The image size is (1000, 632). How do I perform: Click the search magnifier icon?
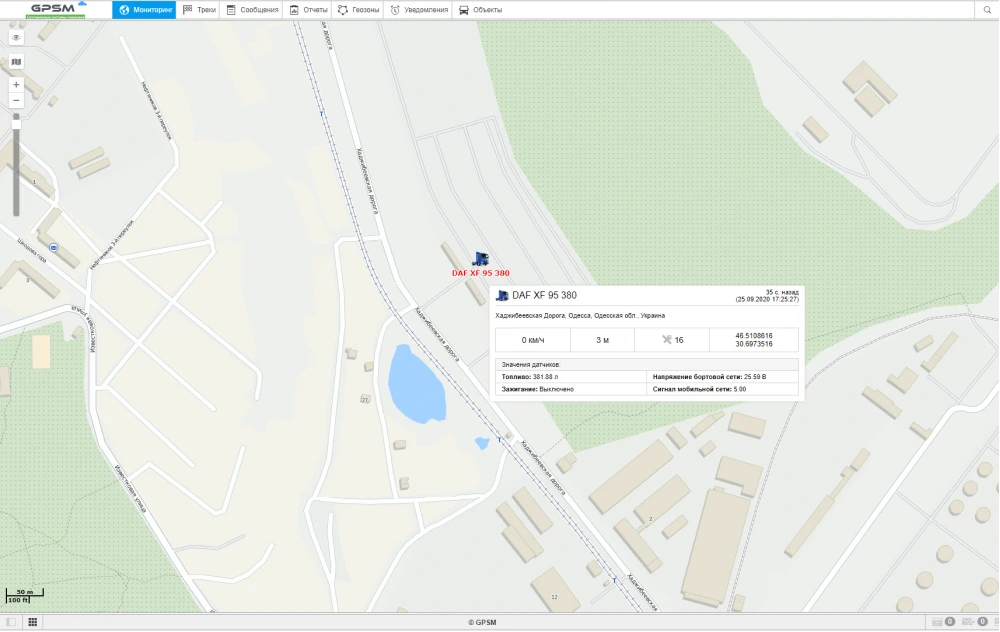click(986, 10)
